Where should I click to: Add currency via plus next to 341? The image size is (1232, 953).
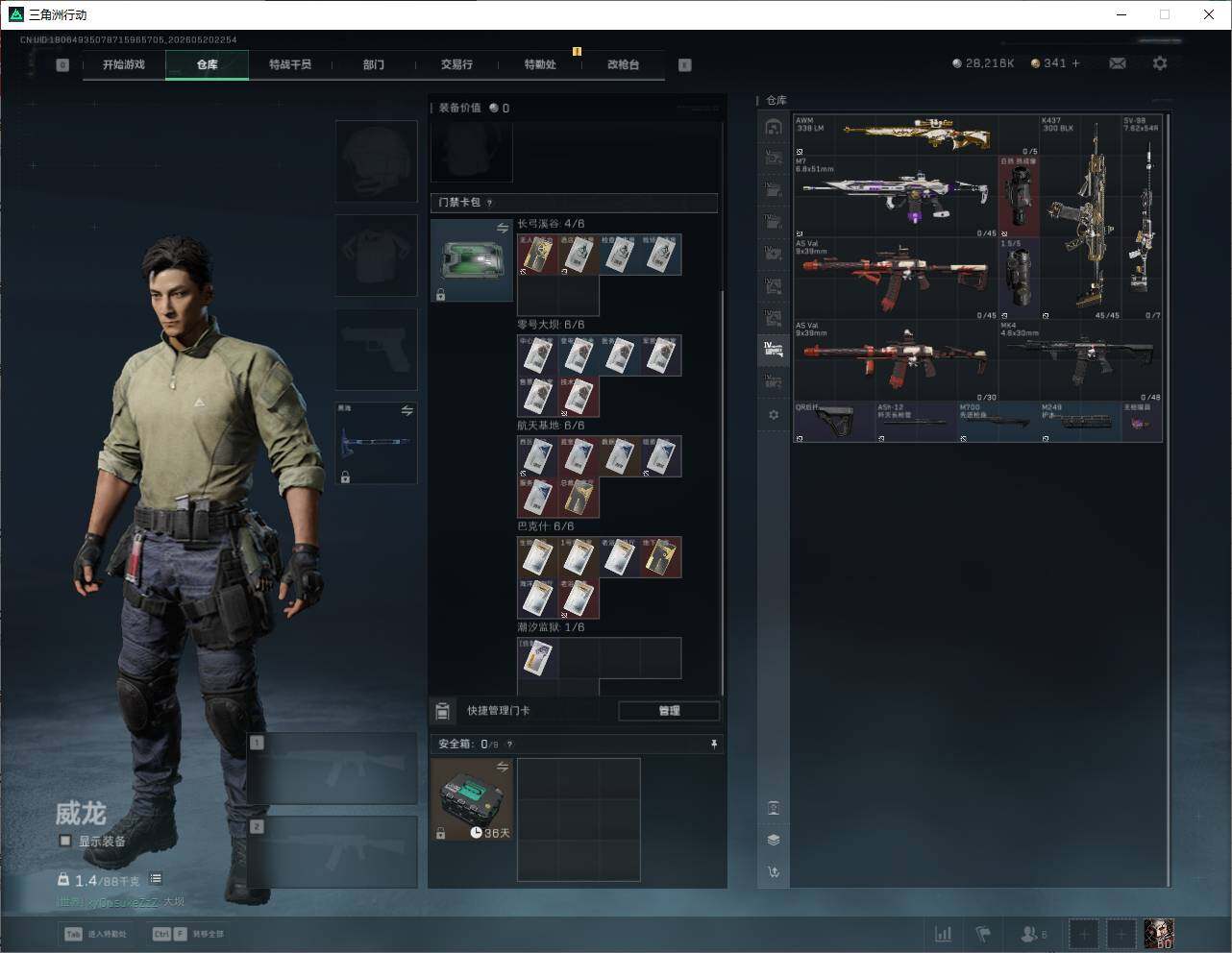[x=1076, y=63]
